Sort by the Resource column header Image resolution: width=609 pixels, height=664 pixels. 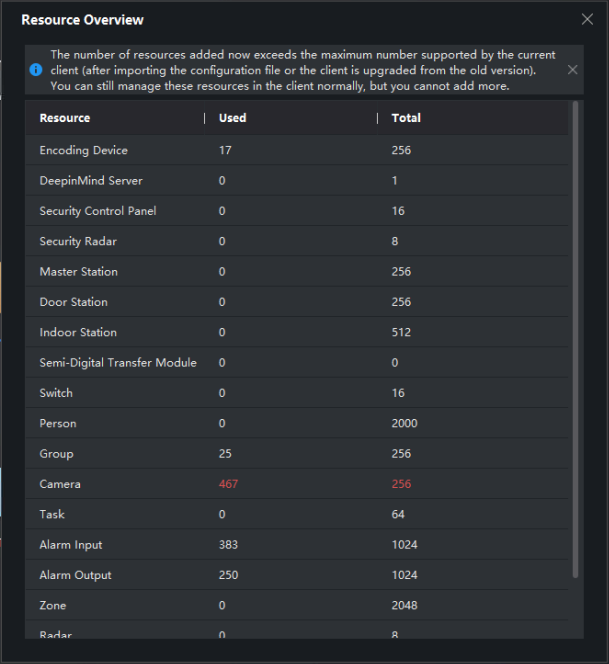tap(65, 118)
